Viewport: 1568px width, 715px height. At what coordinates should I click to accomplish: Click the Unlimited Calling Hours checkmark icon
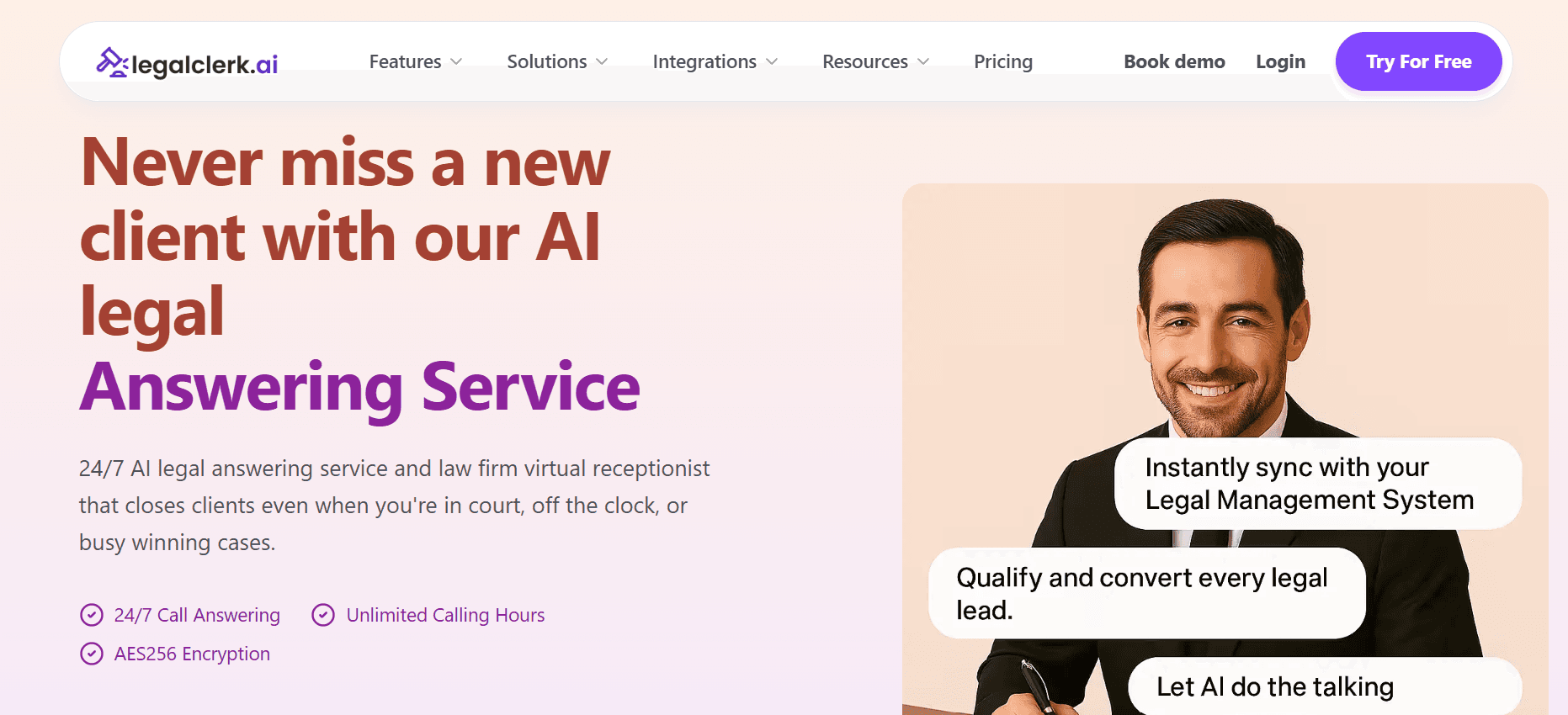[x=323, y=615]
